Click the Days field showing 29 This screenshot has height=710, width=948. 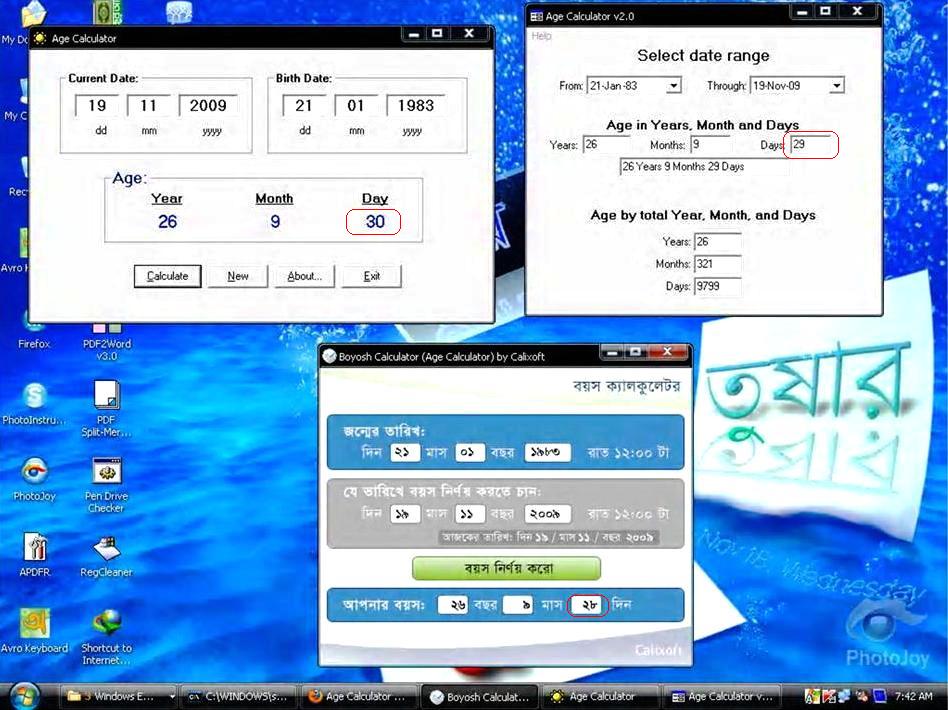(x=811, y=145)
